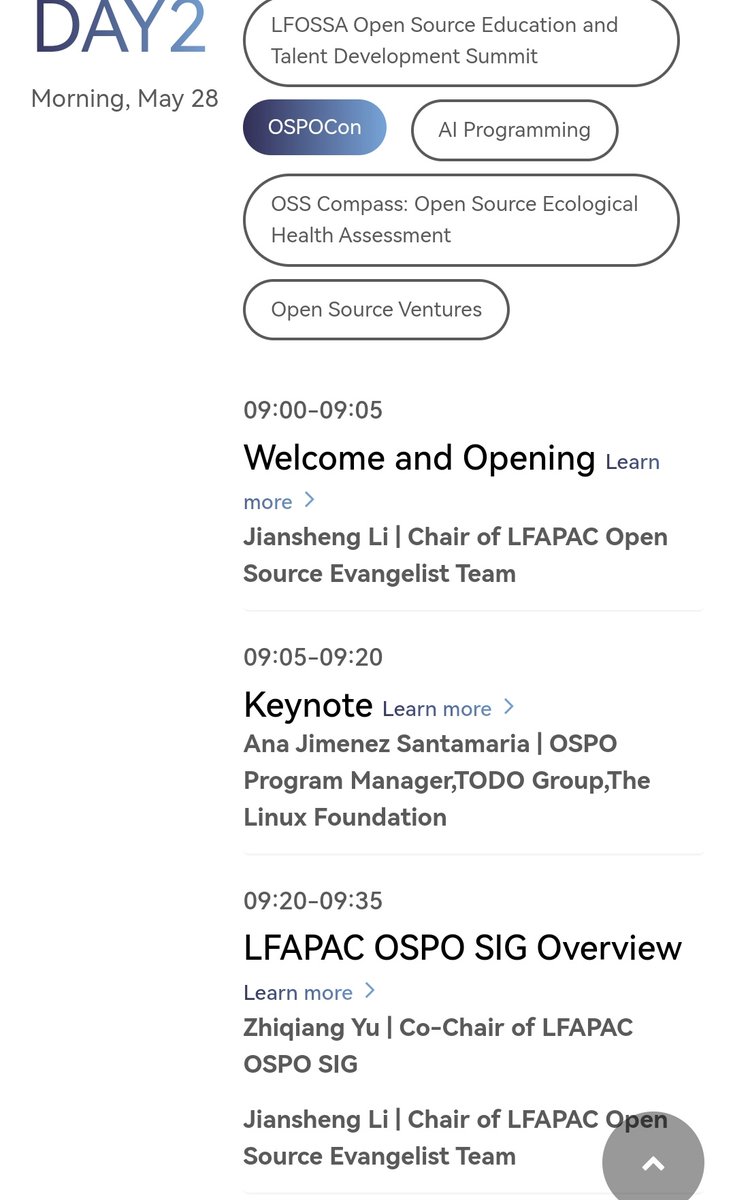Click the 09:00-09:05 time slot
The image size is (733, 1200).
(x=313, y=410)
